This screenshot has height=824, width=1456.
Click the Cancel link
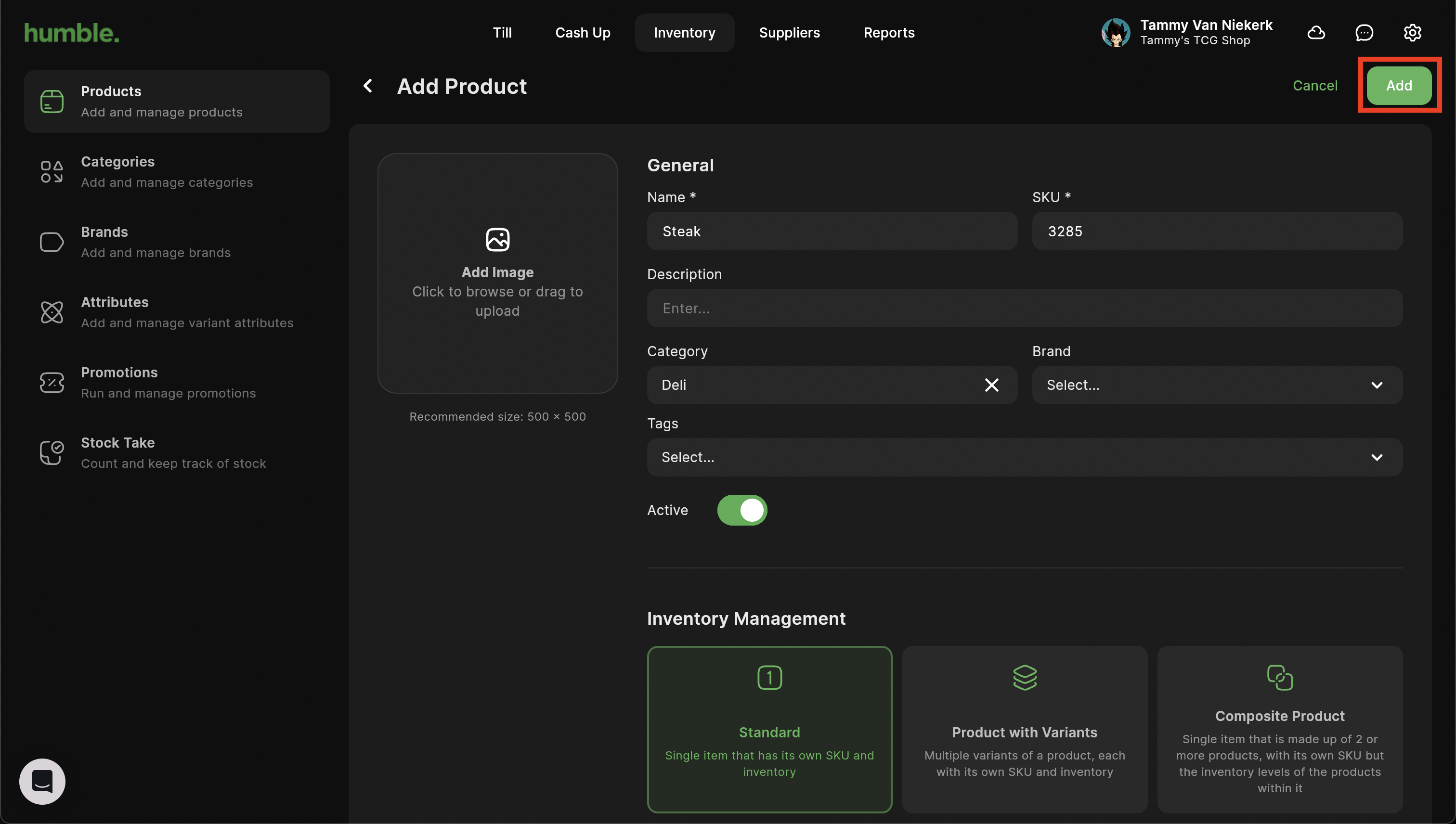pos(1314,86)
